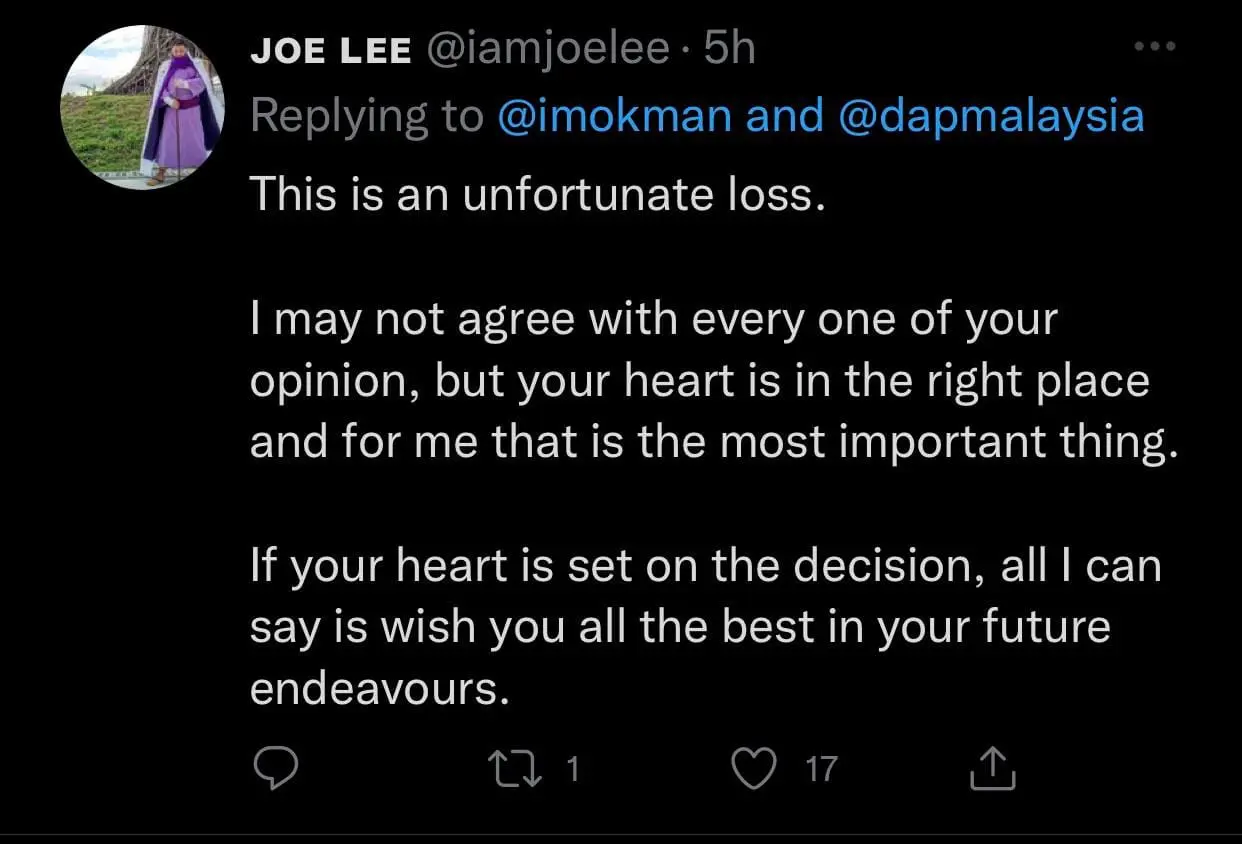This screenshot has width=1242, height=844.
Task: Click Joe Lee's round profile avatar
Action: pyautogui.click(x=144, y=109)
